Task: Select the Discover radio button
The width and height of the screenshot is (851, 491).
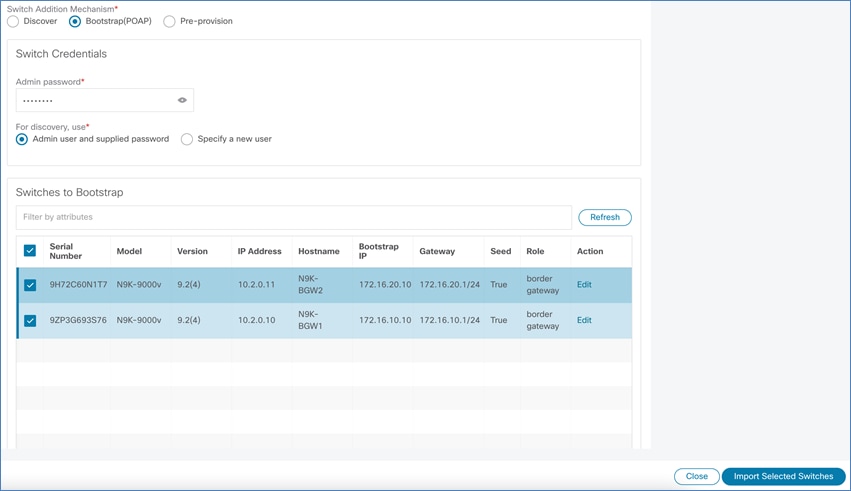Action: point(14,21)
